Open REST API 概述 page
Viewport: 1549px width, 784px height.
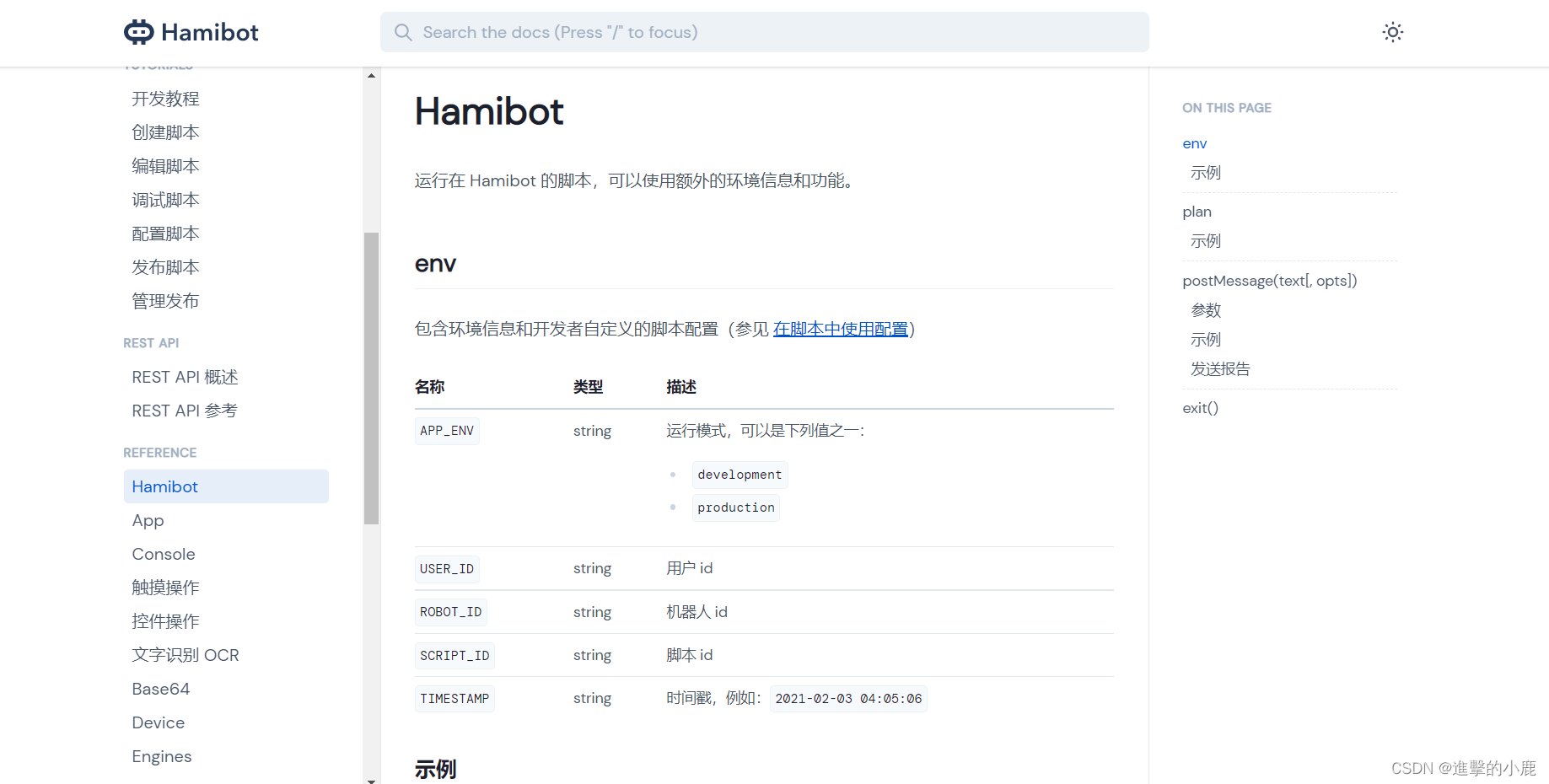point(185,377)
